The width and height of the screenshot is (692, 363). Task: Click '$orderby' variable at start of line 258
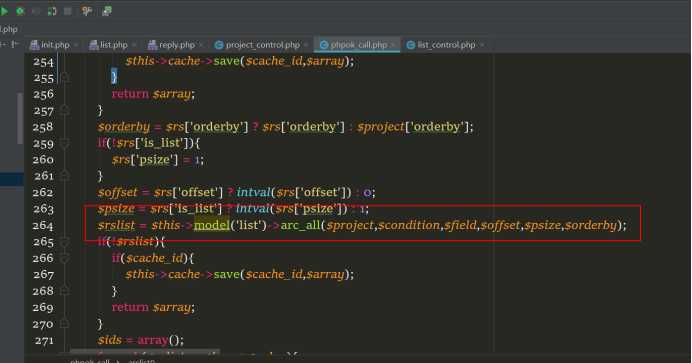click(x=124, y=127)
